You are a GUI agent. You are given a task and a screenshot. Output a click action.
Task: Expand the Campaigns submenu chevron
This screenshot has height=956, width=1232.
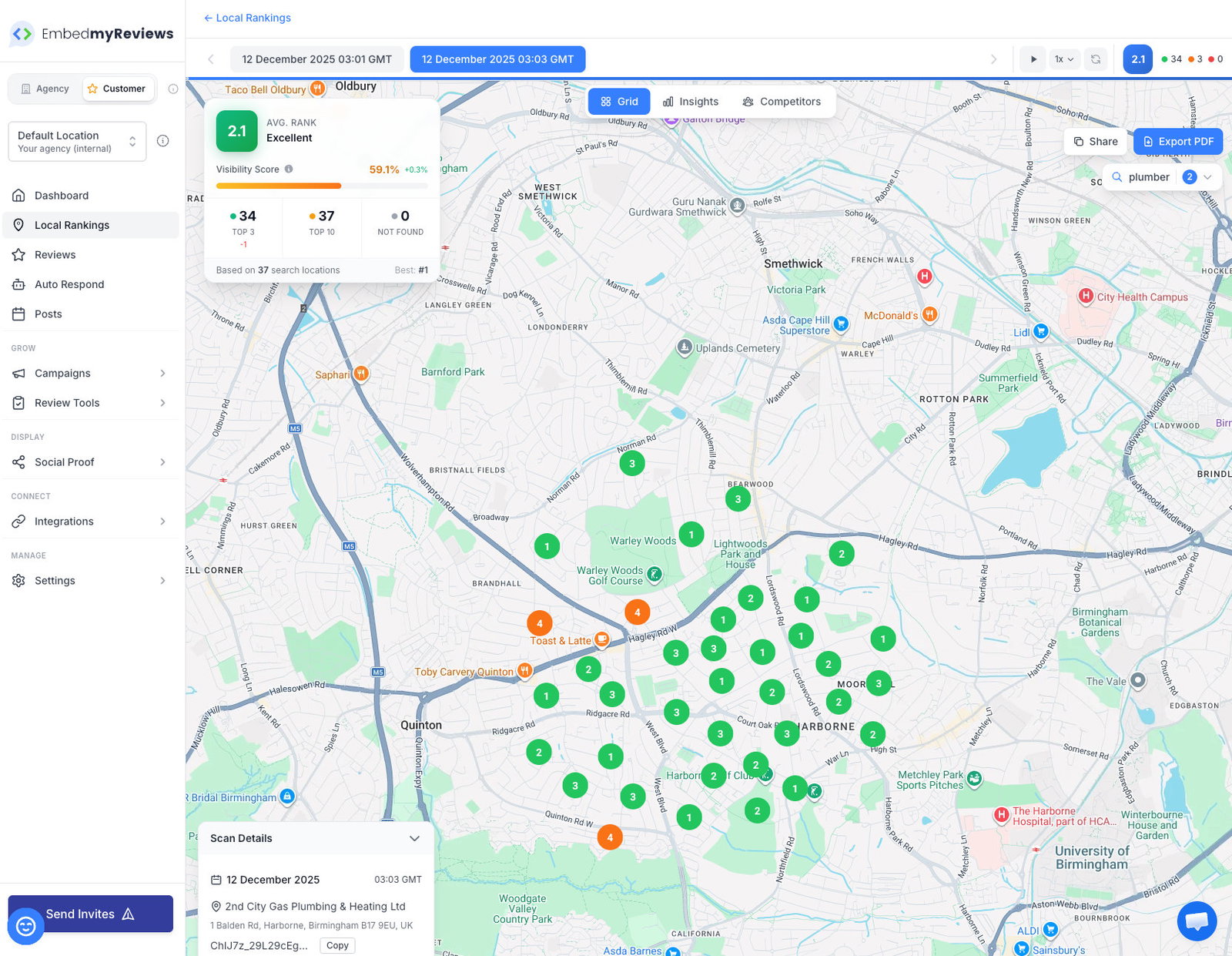[x=162, y=374]
